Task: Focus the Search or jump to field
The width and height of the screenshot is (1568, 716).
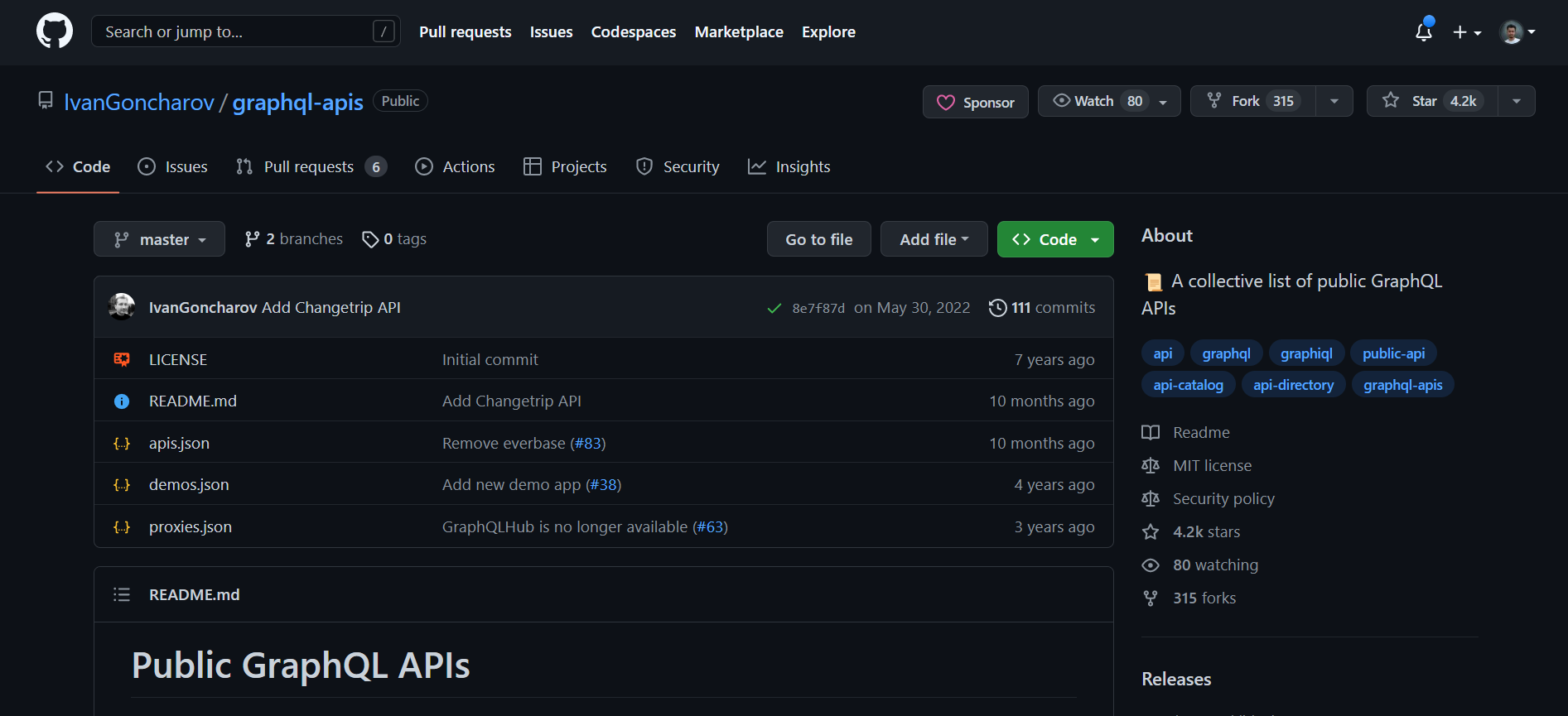Action: tap(246, 31)
